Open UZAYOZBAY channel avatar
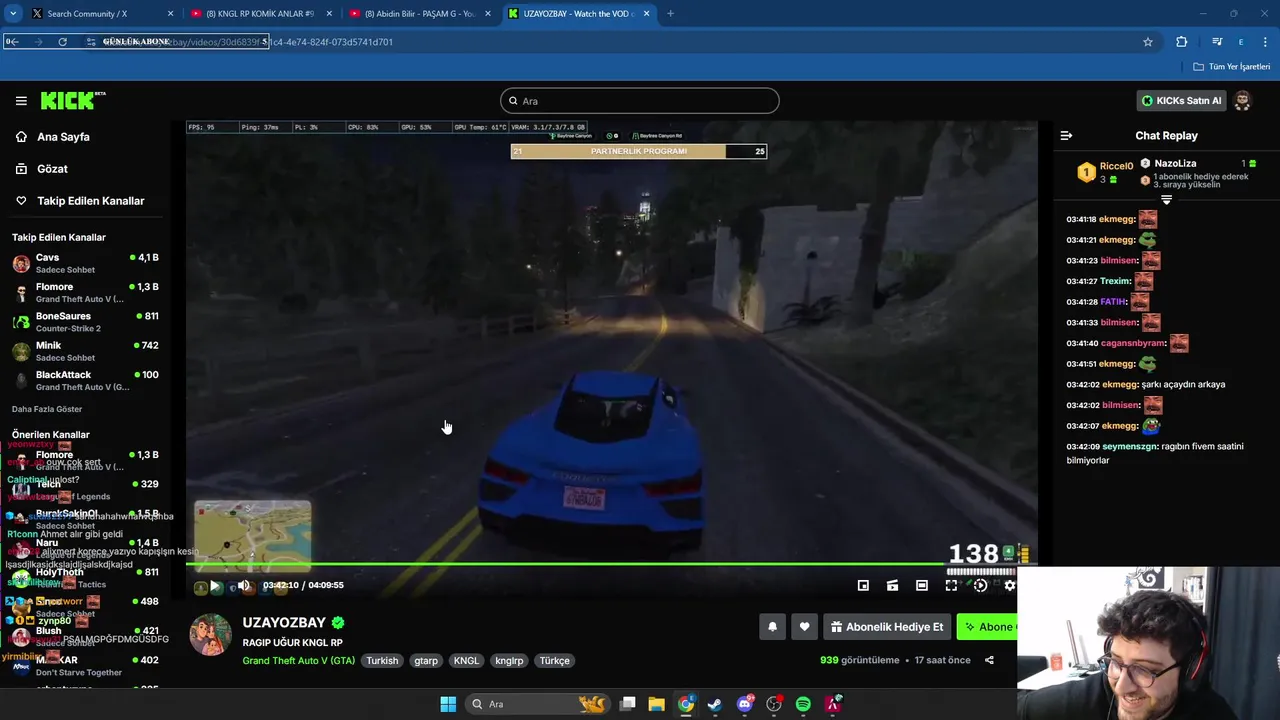The image size is (1280, 720). (x=211, y=635)
